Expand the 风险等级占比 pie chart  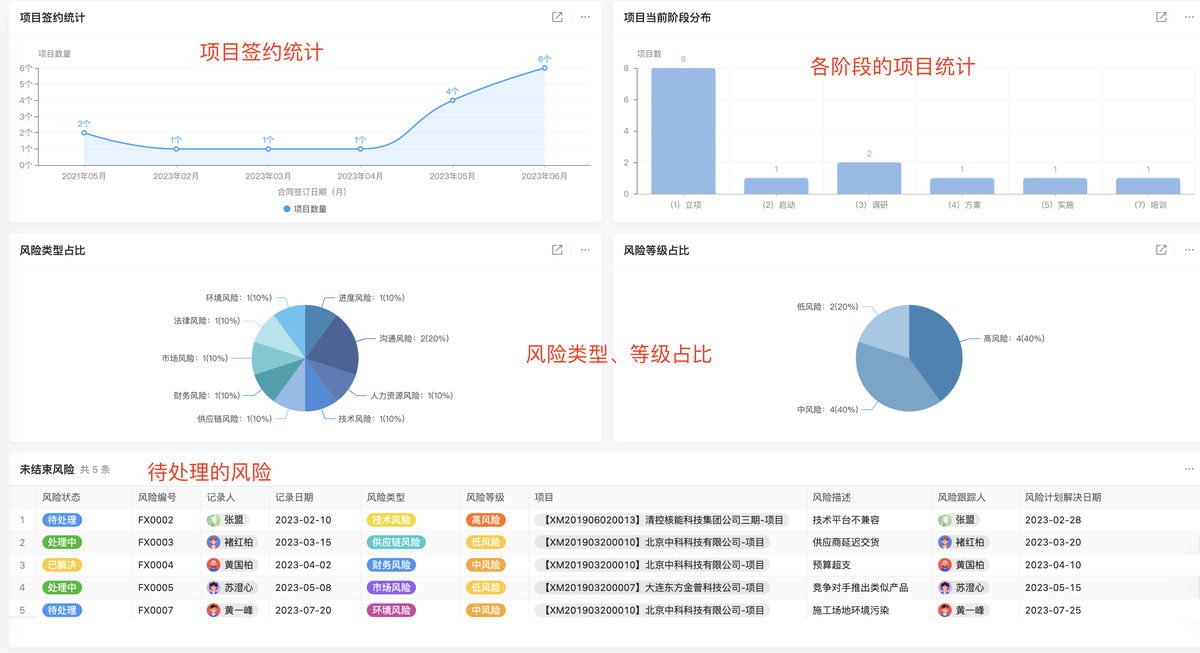(x=1161, y=250)
